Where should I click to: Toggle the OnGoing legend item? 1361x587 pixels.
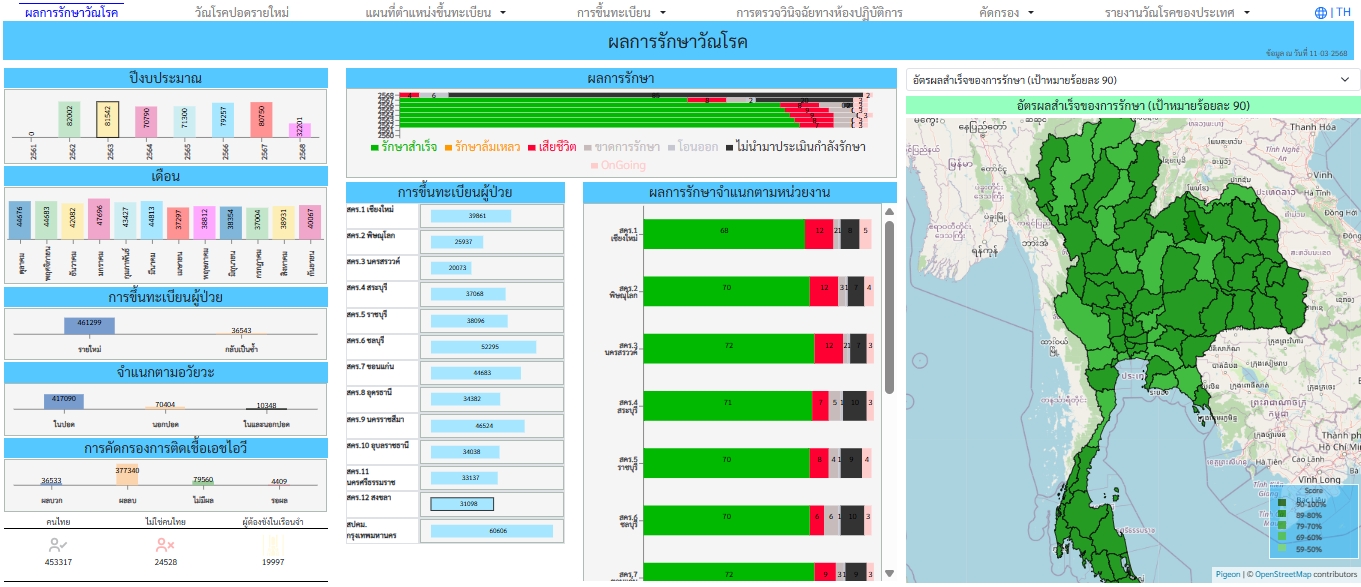tap(620, 167)
